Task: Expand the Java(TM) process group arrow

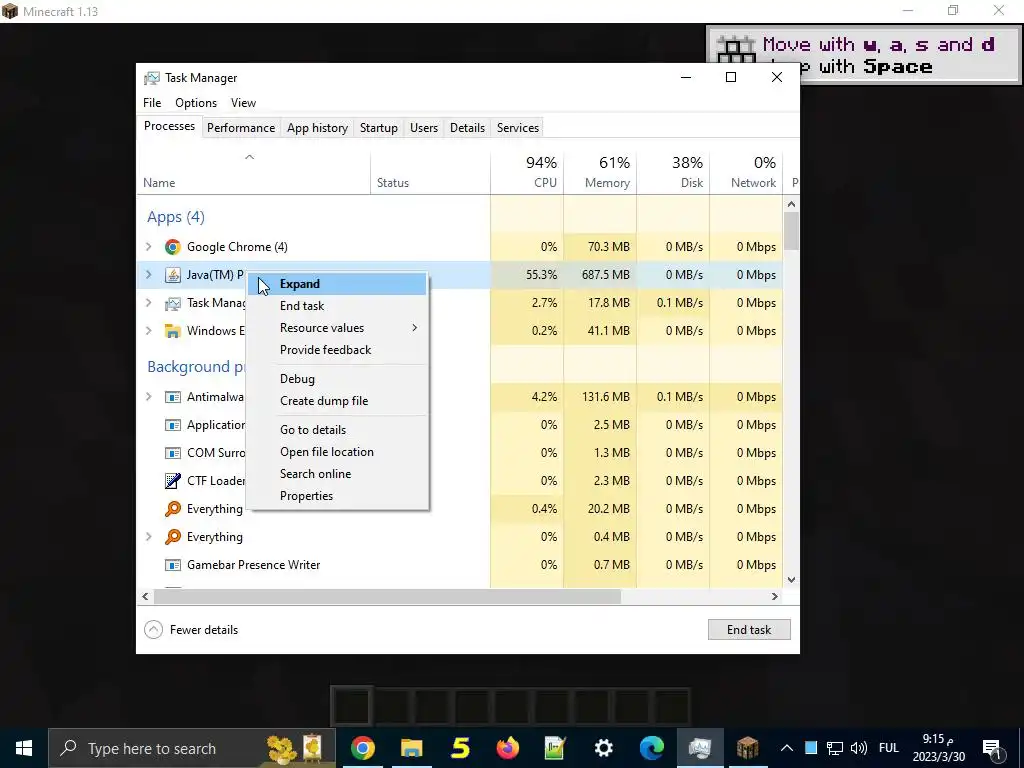Action: point(149,275)
